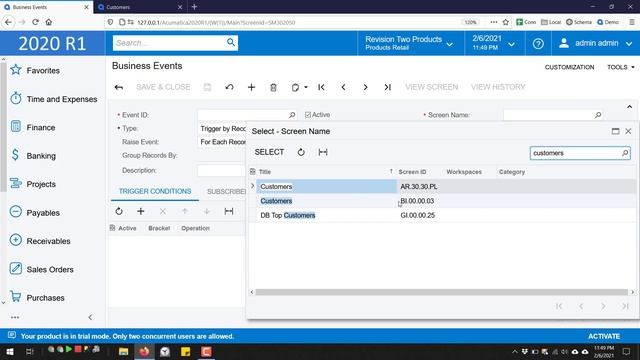The image size is (640, 360).
Task: Open the Payables workspace
Action: click(35, 212)
